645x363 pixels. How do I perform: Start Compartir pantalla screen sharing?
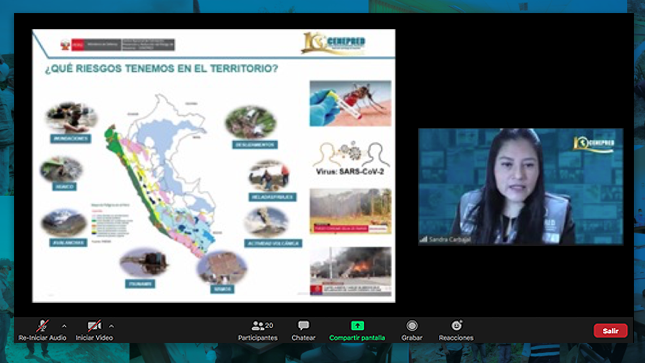[x=357, y=330]
